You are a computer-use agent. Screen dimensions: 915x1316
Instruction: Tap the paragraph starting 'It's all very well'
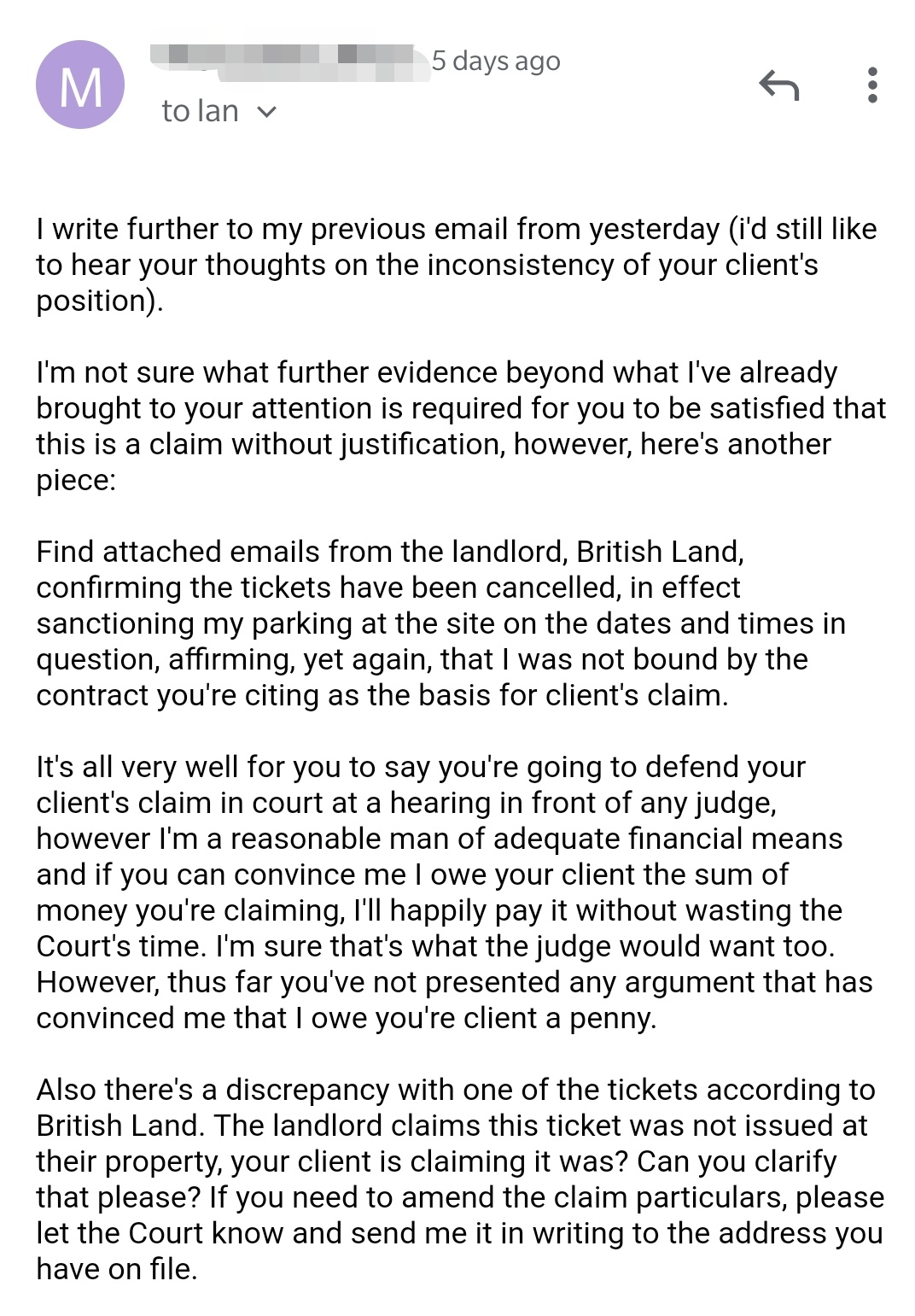coord(454,892)
